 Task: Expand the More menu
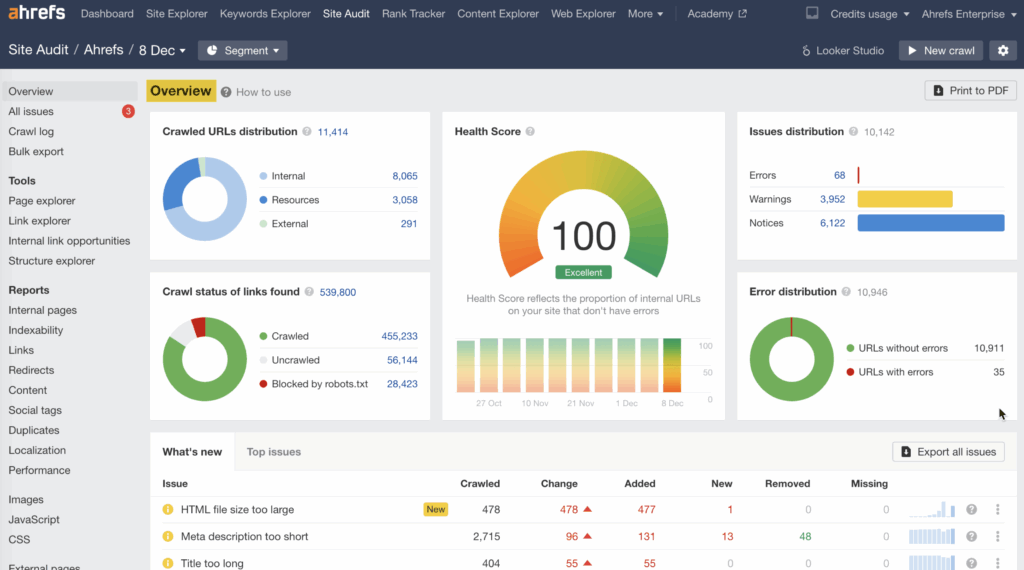(x=645, y=13)
